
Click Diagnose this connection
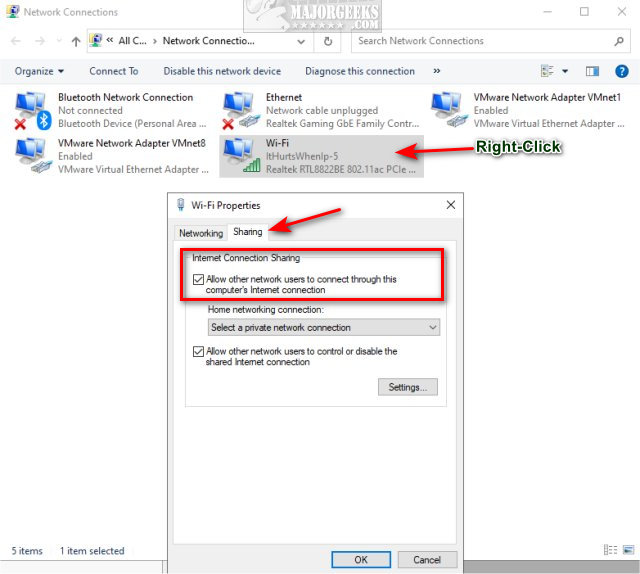360,71
